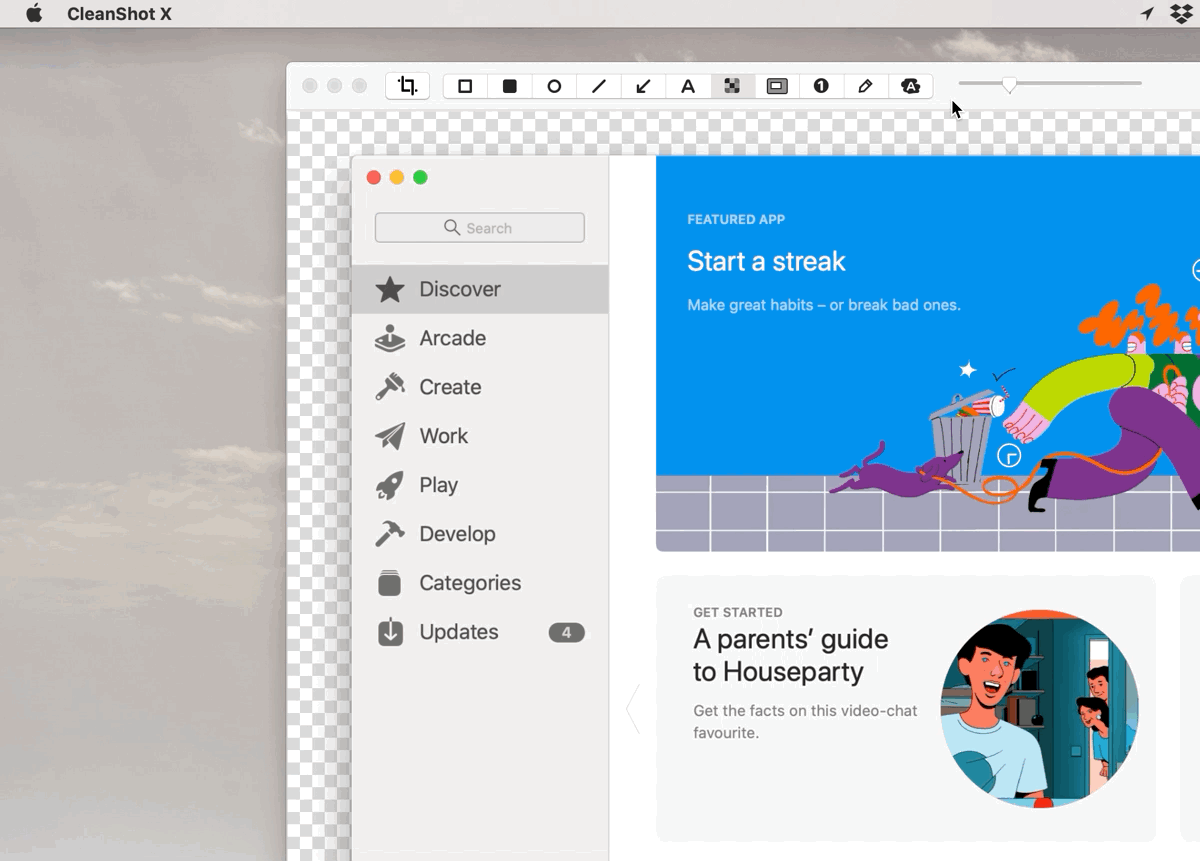Enable the numbered step annotation mode
The width and height of the screenshot is (1200, 861).
click(820, 86)
